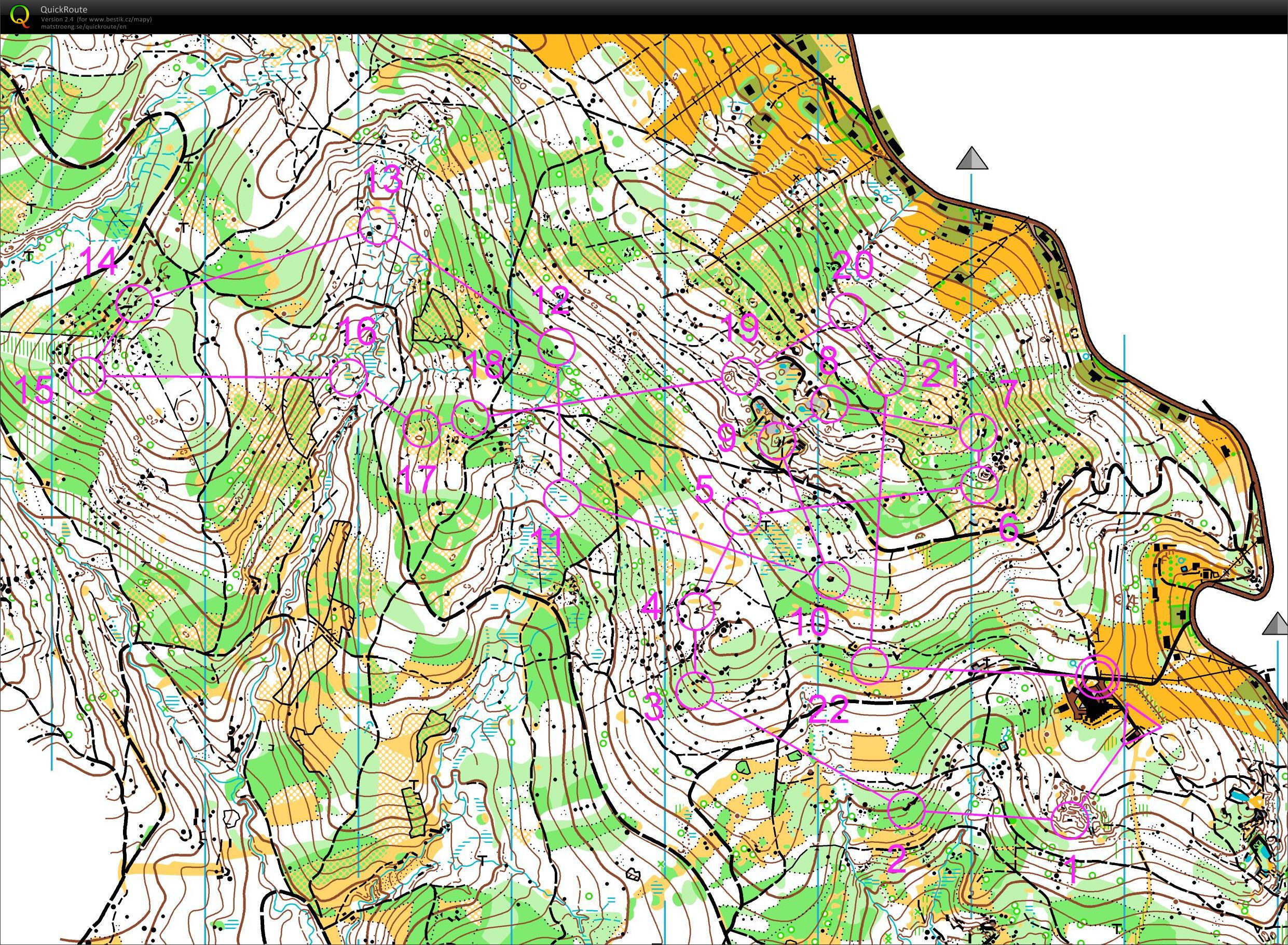Click control circle 10
This screenshot has height=945, width=1288.
coord(831,580)
